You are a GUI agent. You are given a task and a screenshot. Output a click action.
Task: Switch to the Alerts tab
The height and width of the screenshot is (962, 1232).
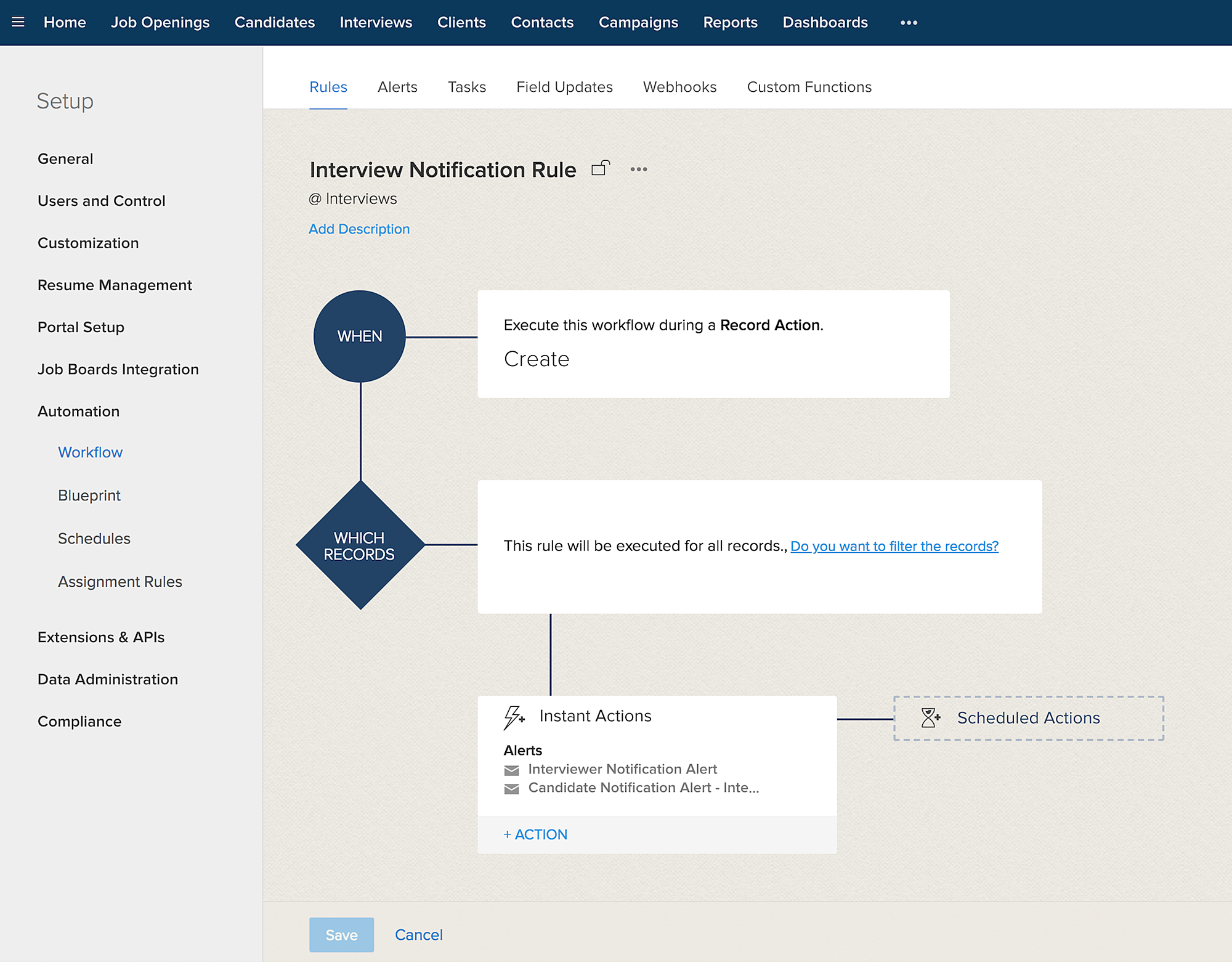(397, 87)
